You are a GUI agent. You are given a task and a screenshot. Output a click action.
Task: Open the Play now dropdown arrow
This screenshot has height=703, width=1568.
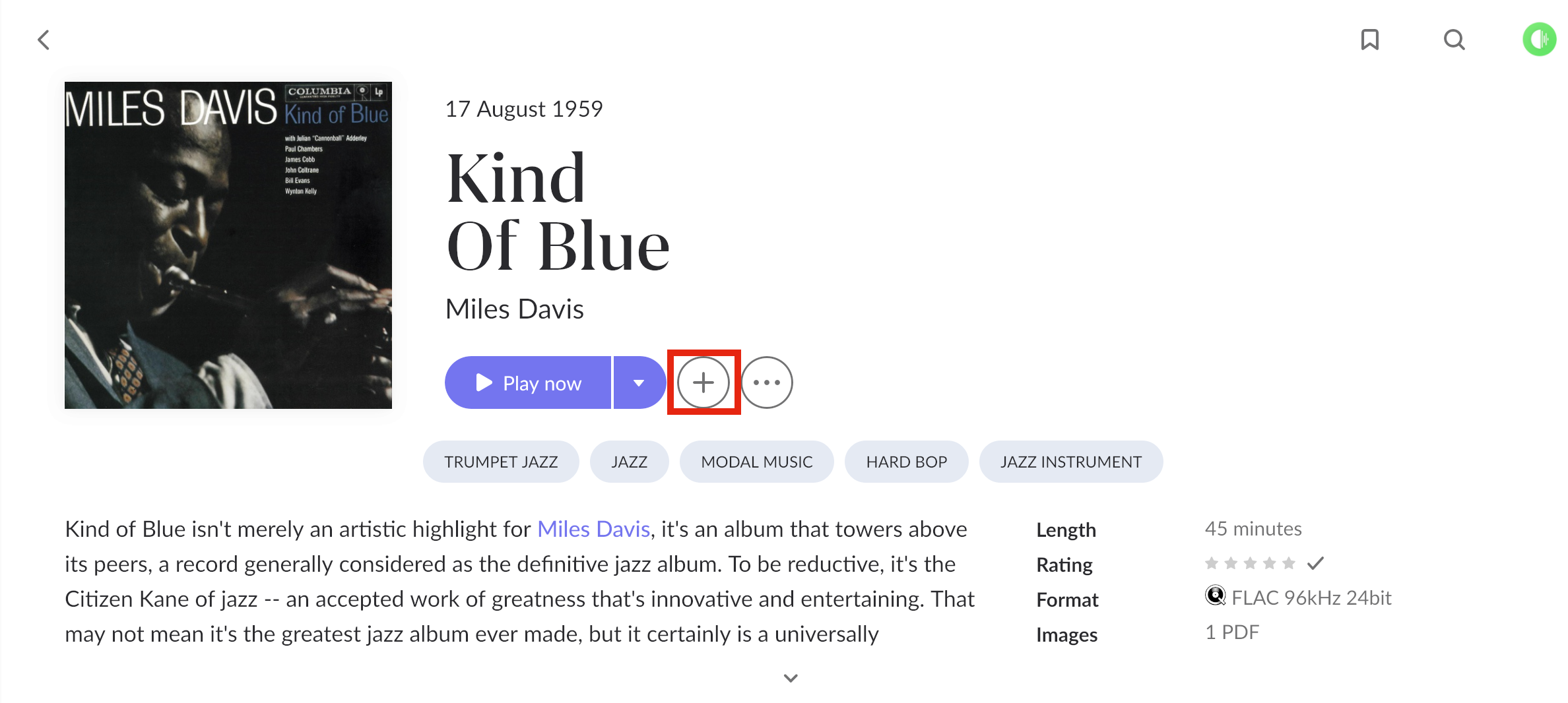(x=639, y=382)
